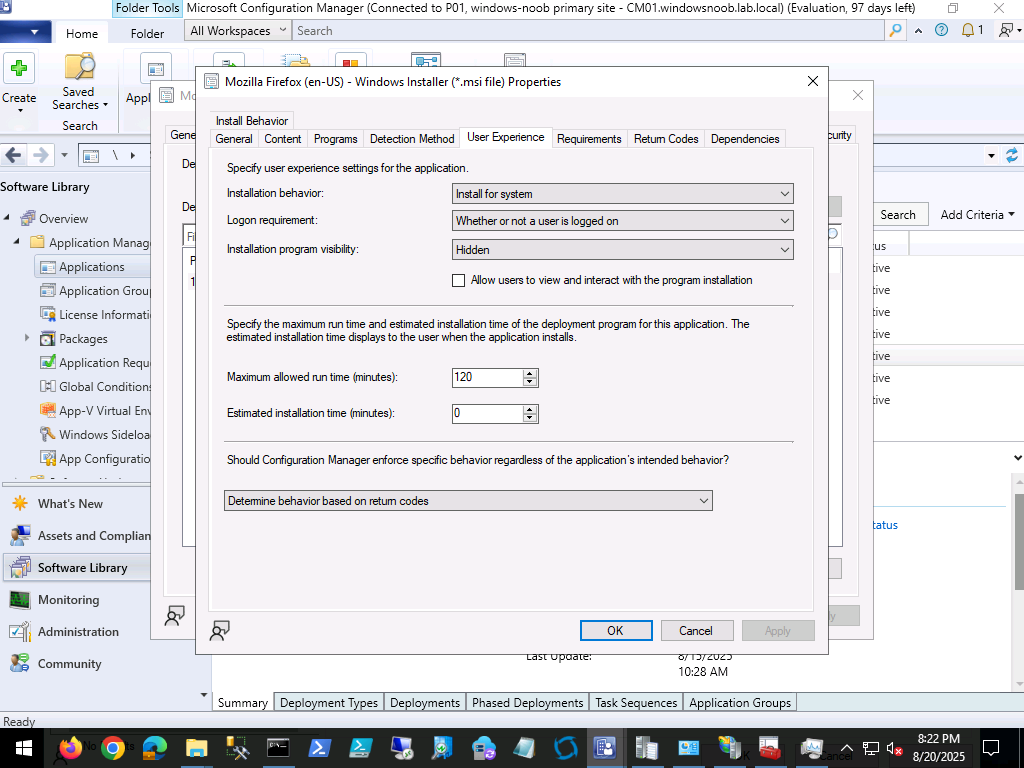Open the Task Sequences bottom tab
The image size is (1024, 768).
636,703
